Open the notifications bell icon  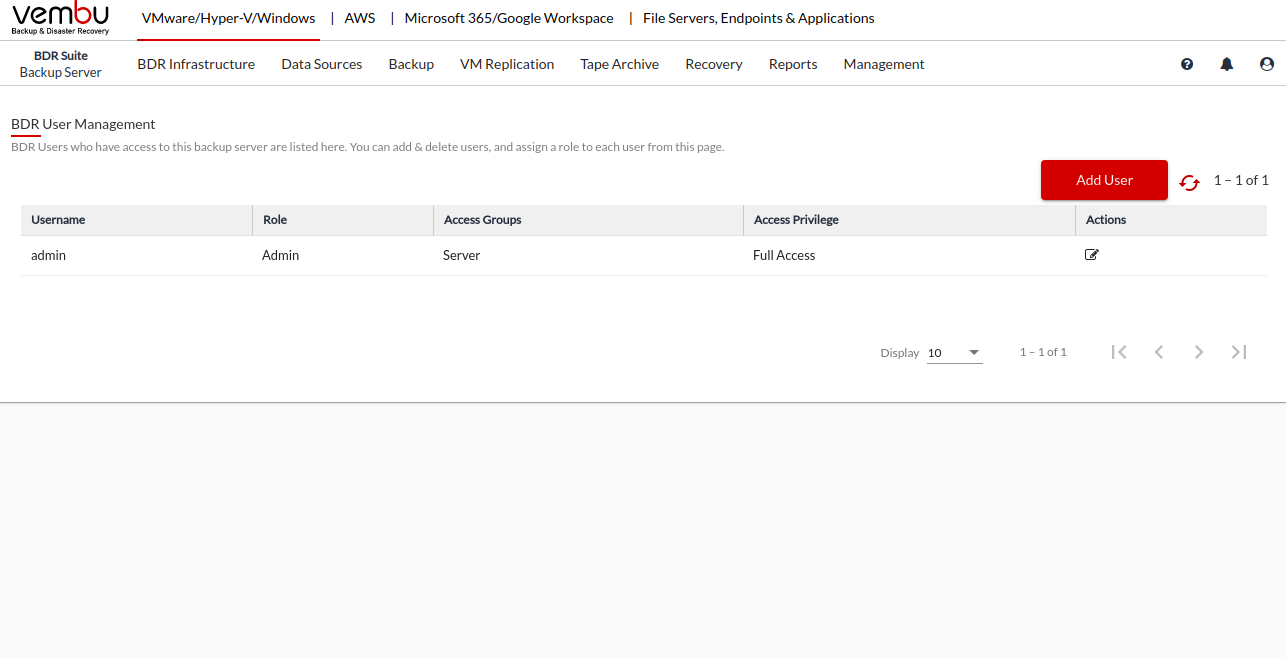coord(1227,64)
